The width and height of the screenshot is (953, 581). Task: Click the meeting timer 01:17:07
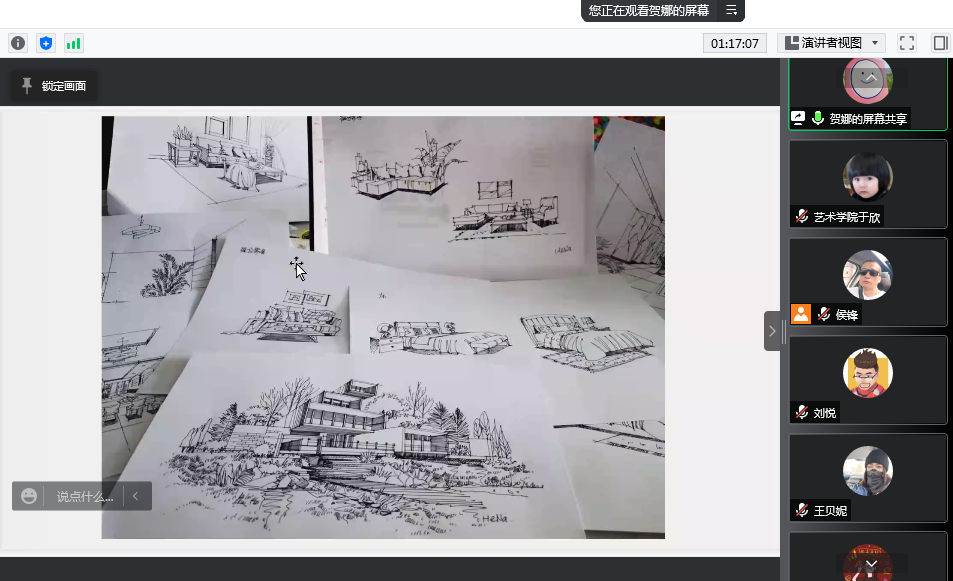pos(735,43)
